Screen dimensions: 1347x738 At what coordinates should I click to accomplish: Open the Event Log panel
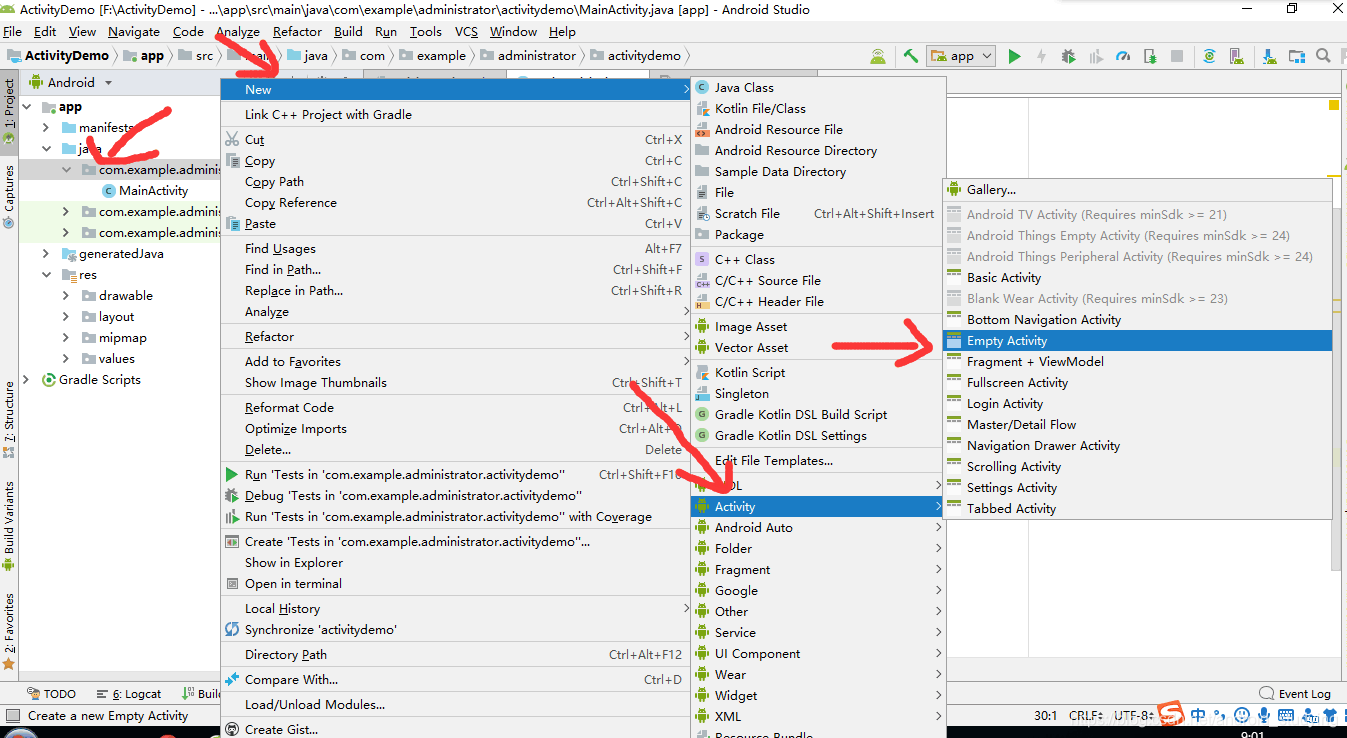[x=1296, y=693]
